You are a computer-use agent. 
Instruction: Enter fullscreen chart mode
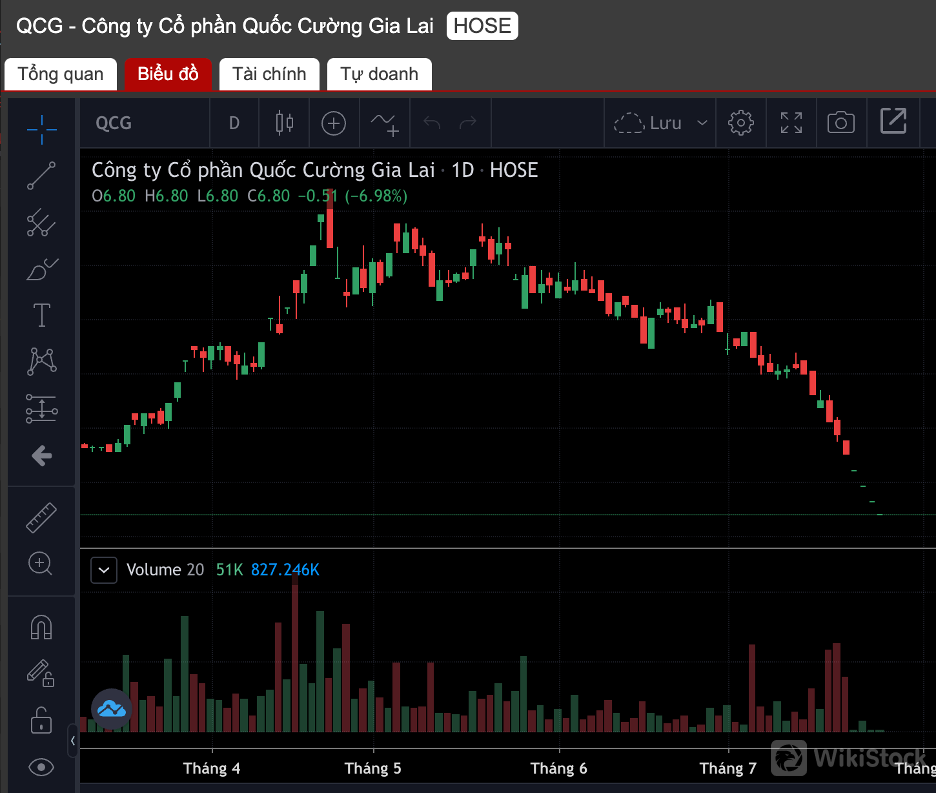pos(791,123)
